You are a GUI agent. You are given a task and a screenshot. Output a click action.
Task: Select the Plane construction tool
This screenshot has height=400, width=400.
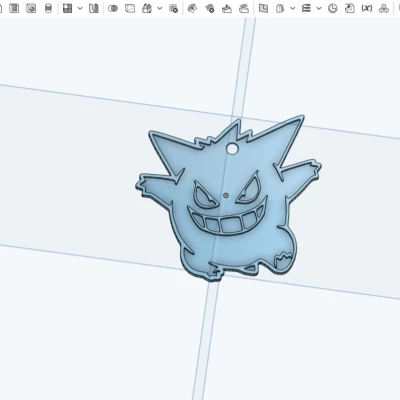(x=263, y=8)
